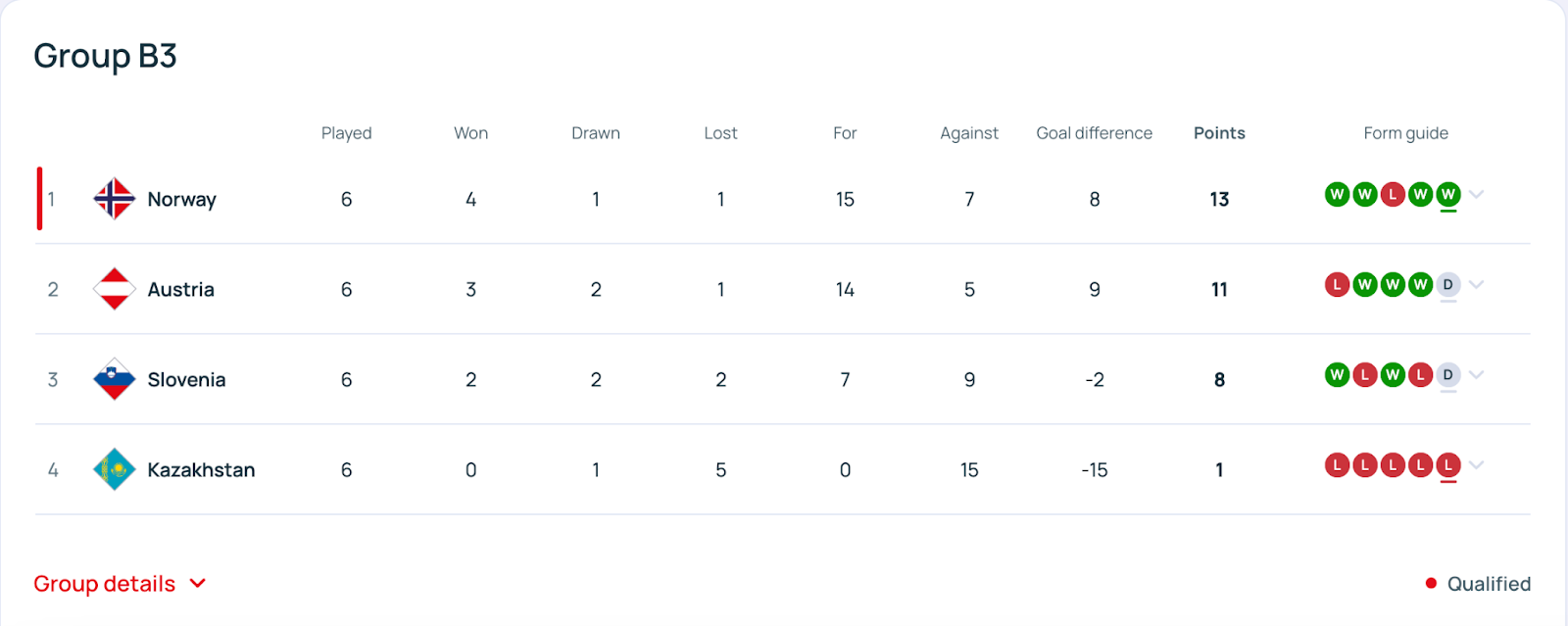Click Austria's grey D draw form badge
The height and width of the screenshot is (626, 1568).
pos(1448,285)
